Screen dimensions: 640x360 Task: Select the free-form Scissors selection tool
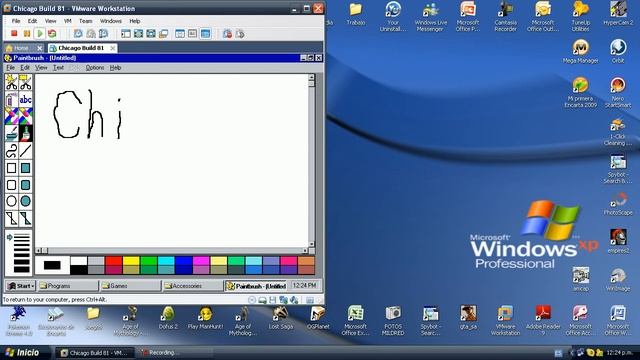11,82
